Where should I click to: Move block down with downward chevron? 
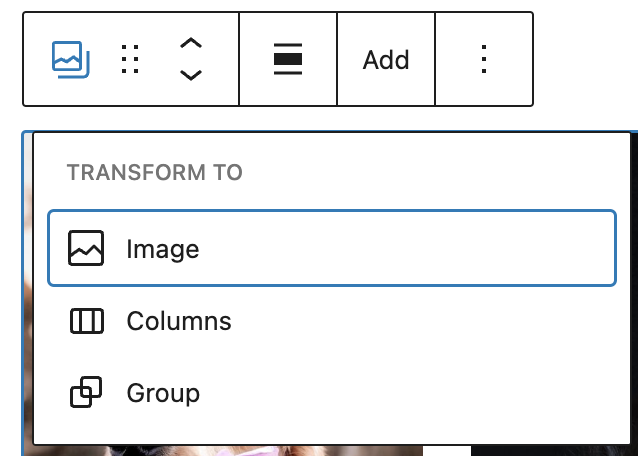tap(190, 76)
